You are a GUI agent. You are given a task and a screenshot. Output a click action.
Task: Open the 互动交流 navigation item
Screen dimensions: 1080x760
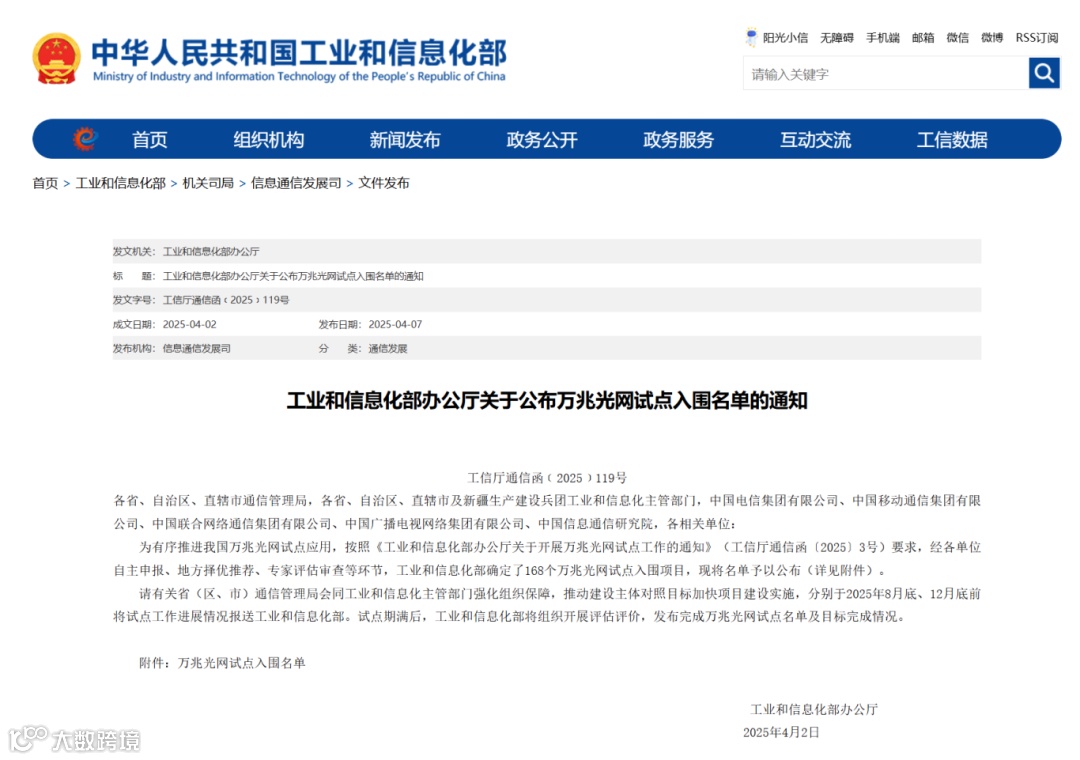(x=816, y=140)
